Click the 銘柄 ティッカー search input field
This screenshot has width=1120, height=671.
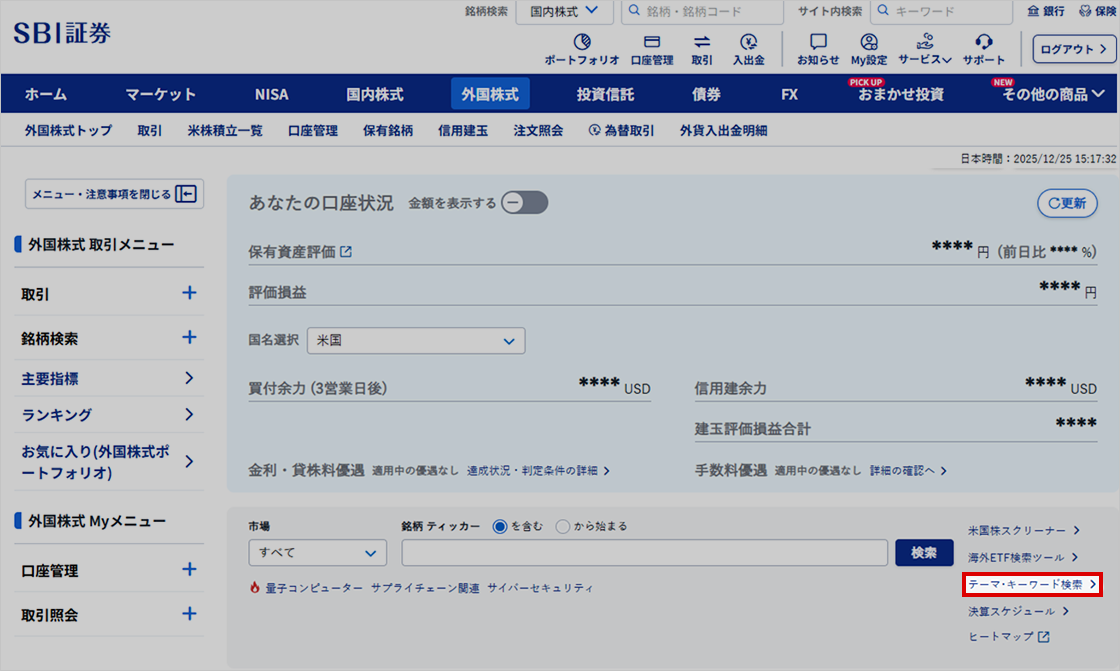coord(644,553)
